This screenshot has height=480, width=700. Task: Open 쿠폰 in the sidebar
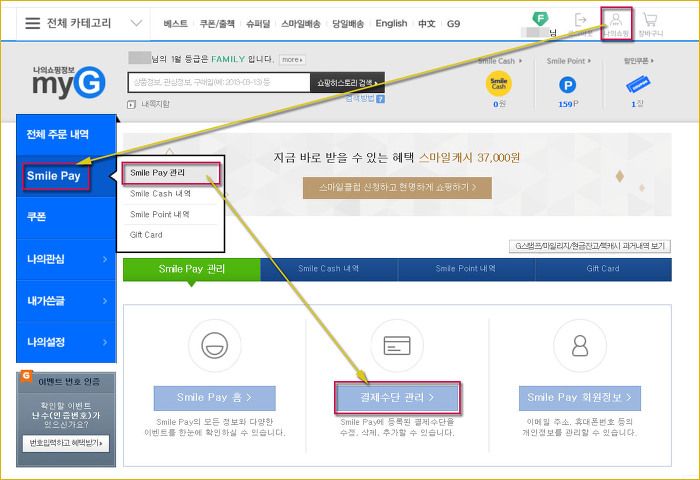point(66,217)
